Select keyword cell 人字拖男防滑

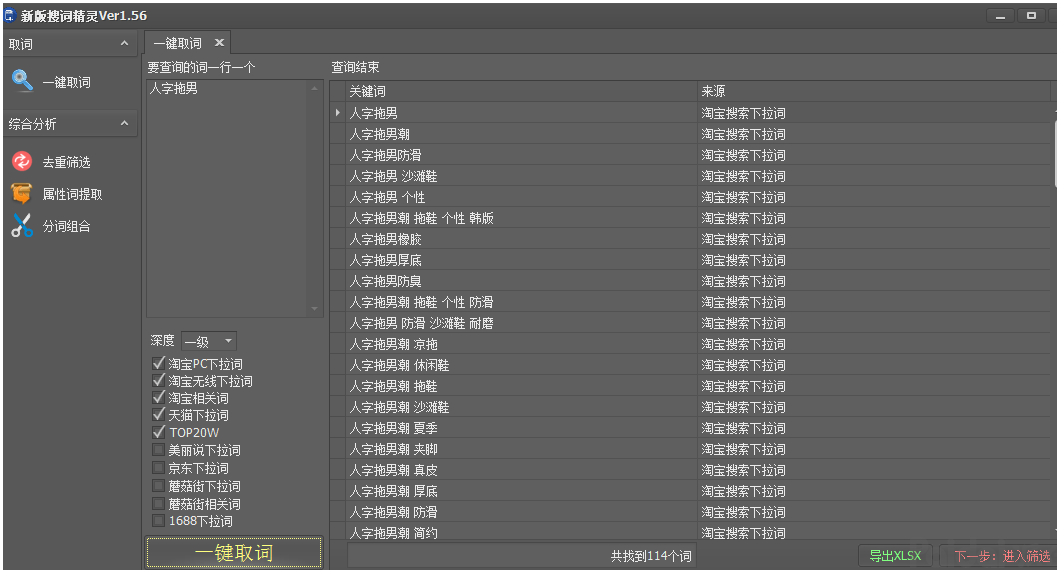tap(522, 155)
